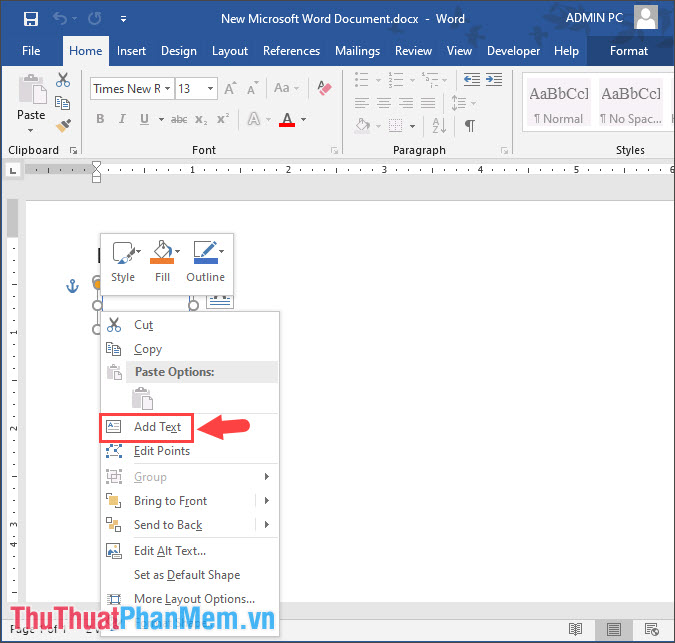Screen dimensions: 675x643
Task: Switch to the Layout ribbon tab
Action: [230, 51]
